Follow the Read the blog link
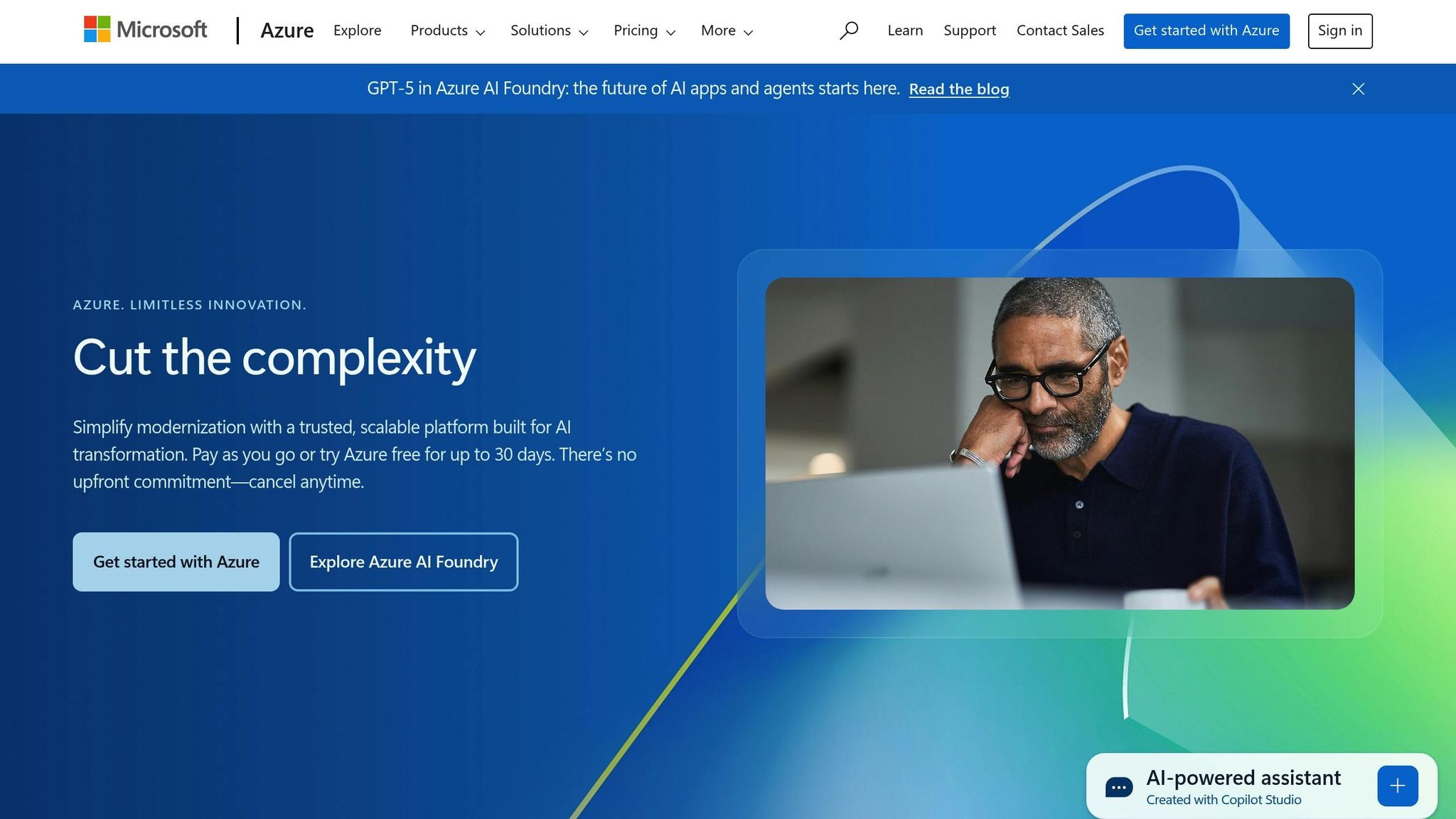 [x=958, y=90]
